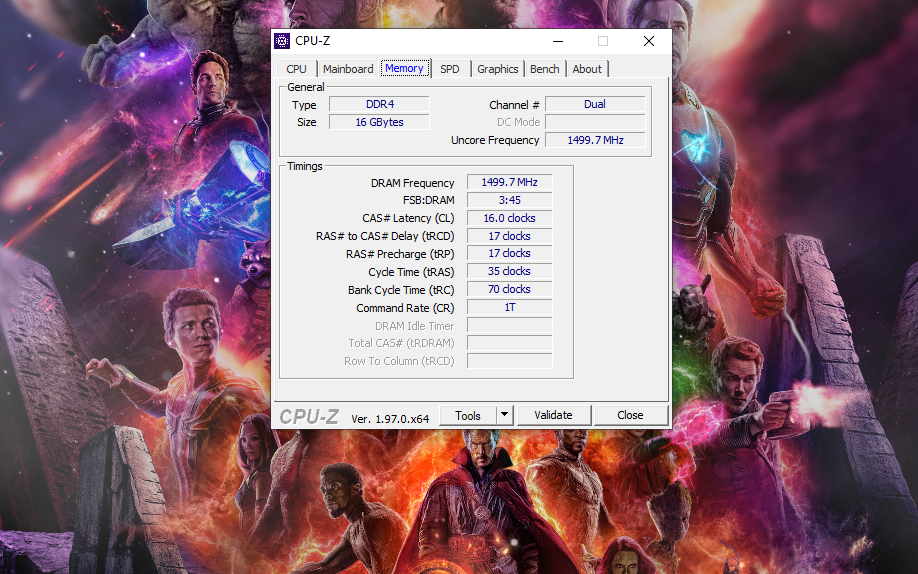The width and height of the screenshot is (918, 574).
Task: Click the empty DRAM Idle Timer field
Action: click(509, 326)
